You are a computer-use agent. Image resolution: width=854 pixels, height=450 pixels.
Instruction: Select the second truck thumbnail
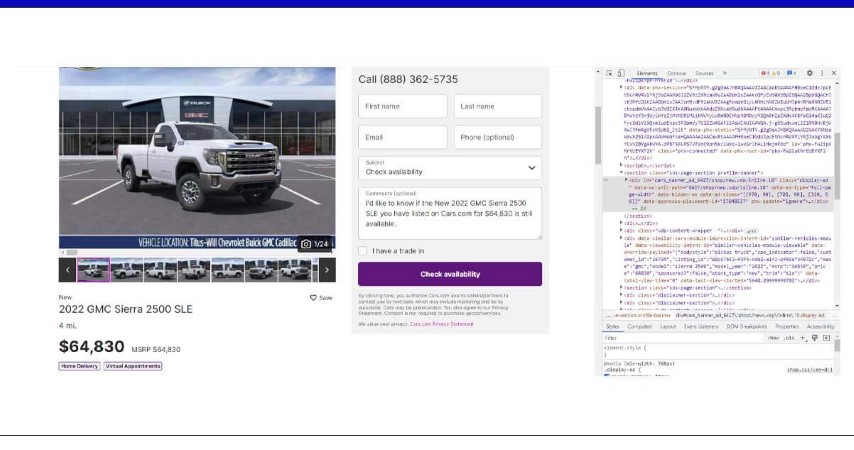[x=127, y=270]
